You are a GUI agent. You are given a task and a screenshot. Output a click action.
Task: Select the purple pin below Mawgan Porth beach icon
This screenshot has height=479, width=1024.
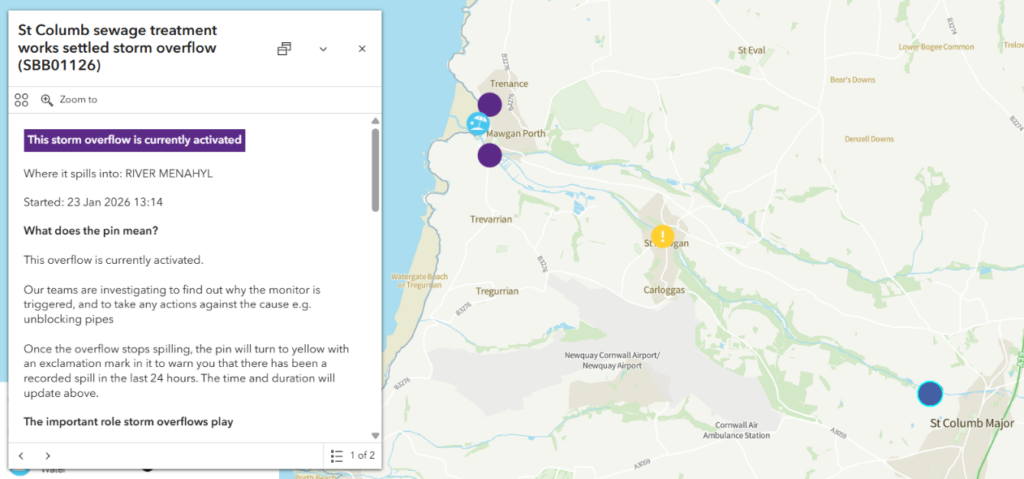[489, 155]
